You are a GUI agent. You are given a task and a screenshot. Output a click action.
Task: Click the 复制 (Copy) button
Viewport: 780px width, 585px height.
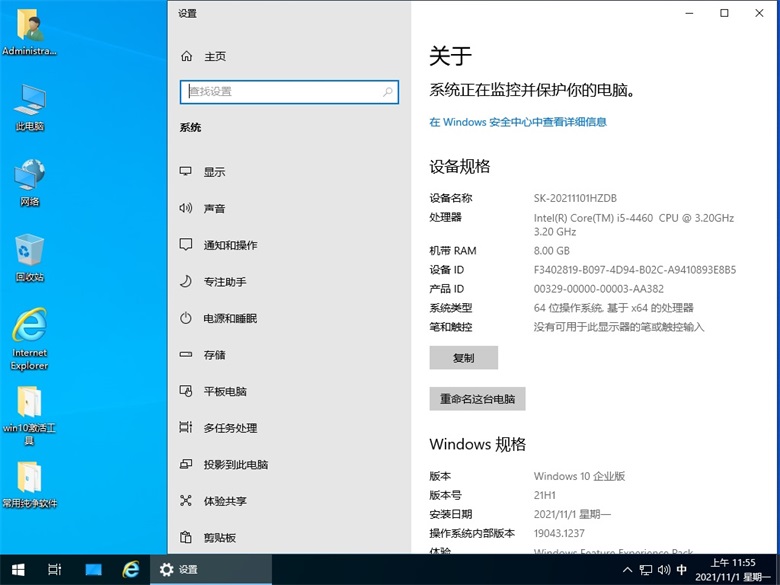463,358
